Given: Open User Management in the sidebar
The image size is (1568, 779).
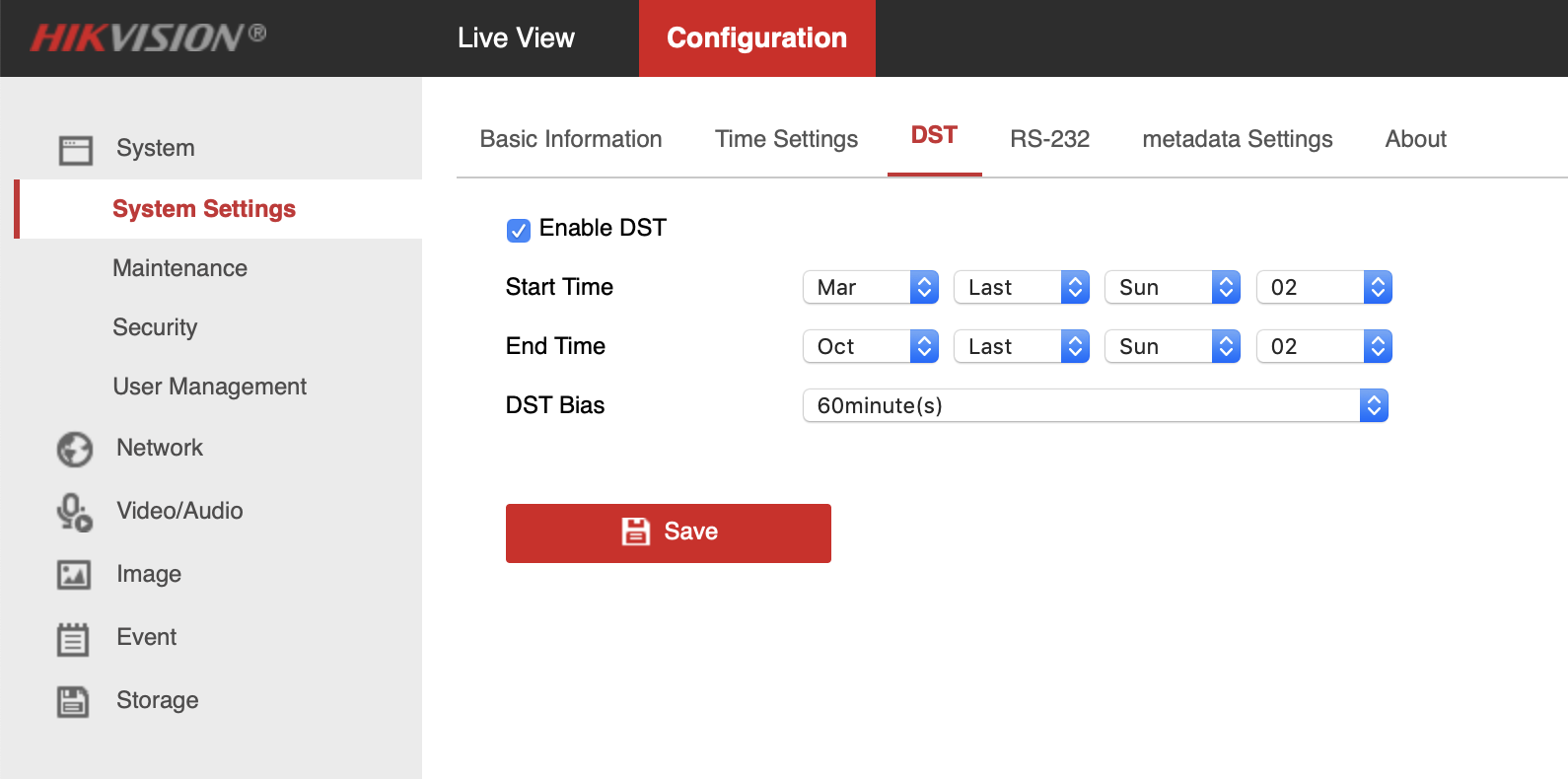Looking at the screenshot, I should click(209, 387).
